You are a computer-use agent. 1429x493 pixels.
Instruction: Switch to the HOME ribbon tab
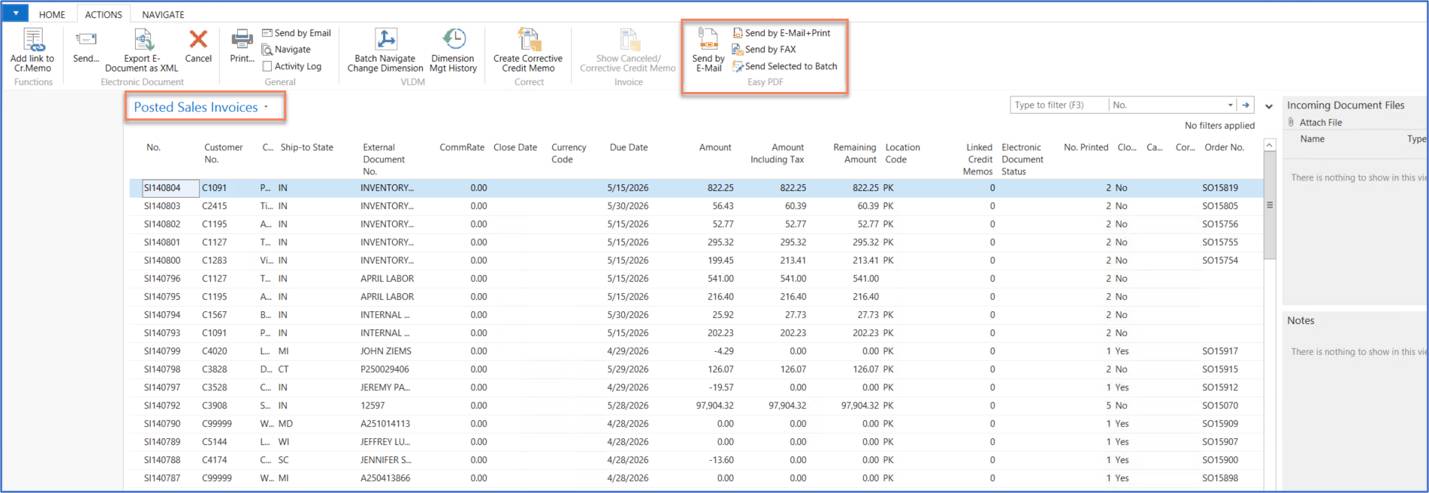(x=52, y=15)
